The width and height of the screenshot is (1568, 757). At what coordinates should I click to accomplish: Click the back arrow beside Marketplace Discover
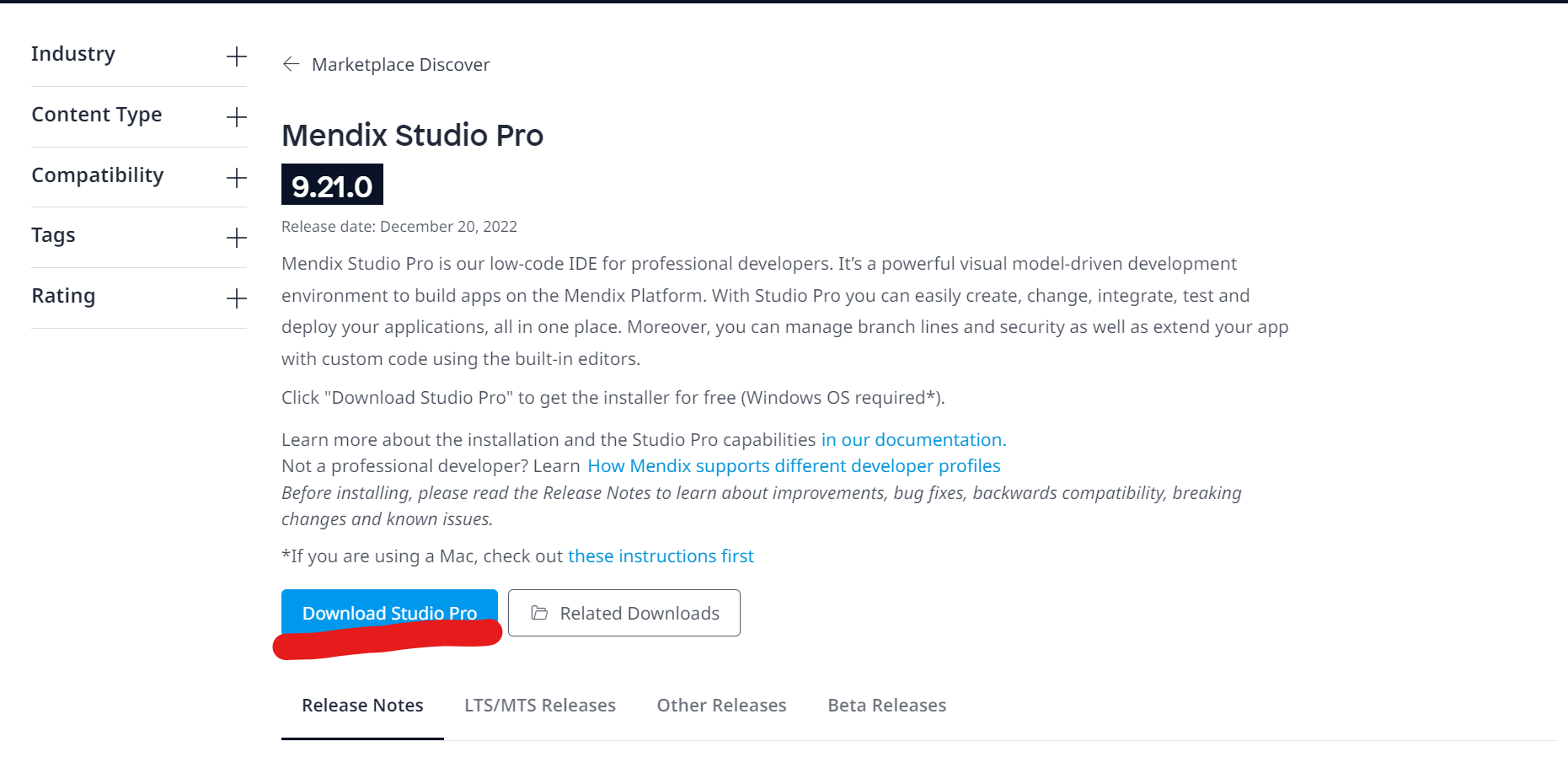tap(291, 64)
